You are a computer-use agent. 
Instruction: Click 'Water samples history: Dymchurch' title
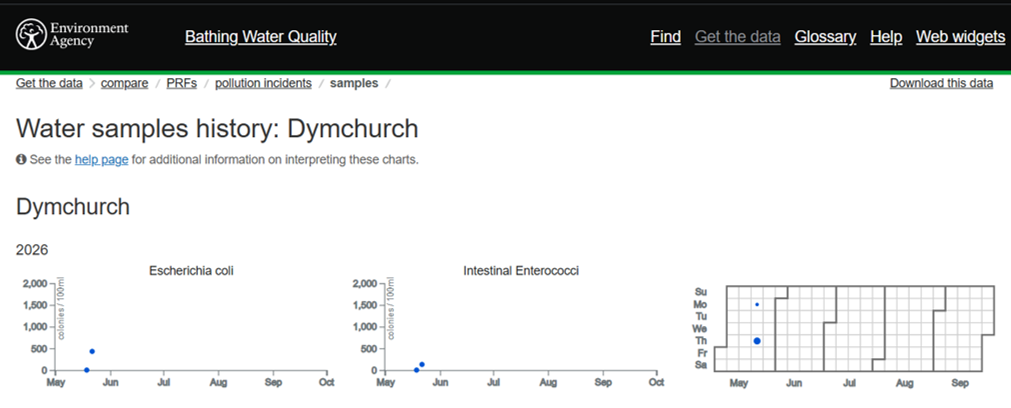pyautogui.click(x=217, y=129)
